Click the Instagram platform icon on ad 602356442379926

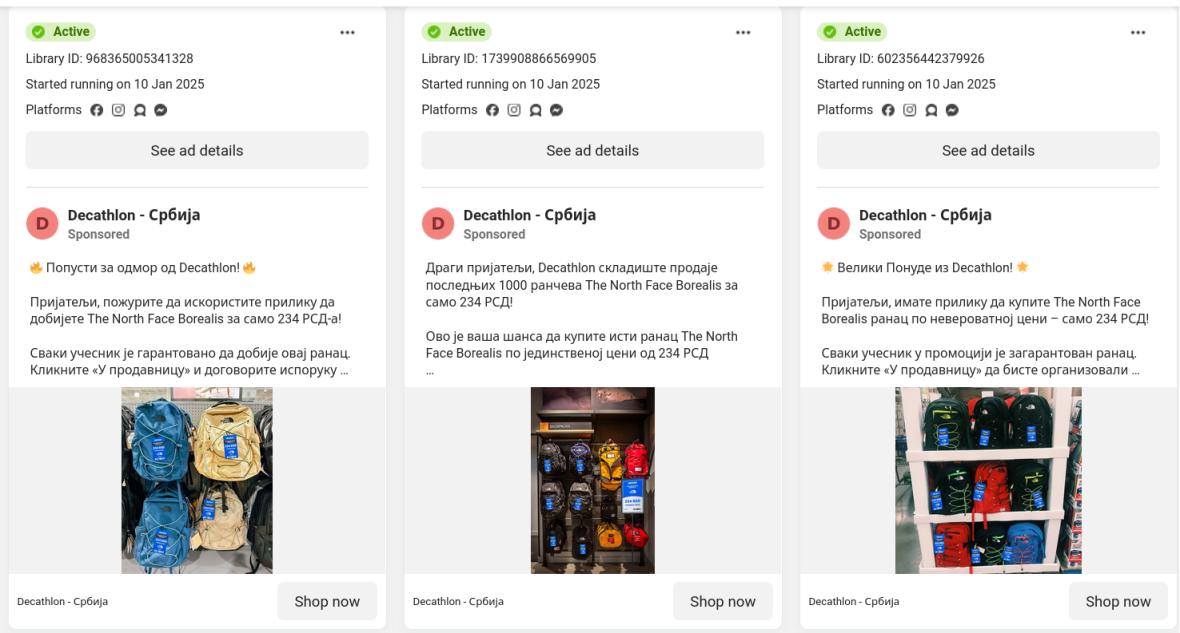coord(910,110)
